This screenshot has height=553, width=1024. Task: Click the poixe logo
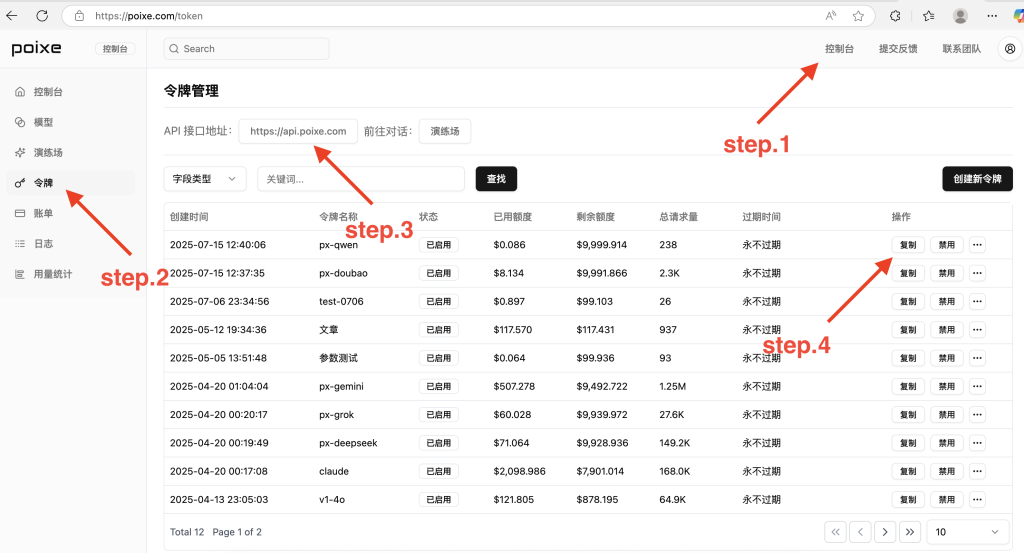click(x=37, y=49)
